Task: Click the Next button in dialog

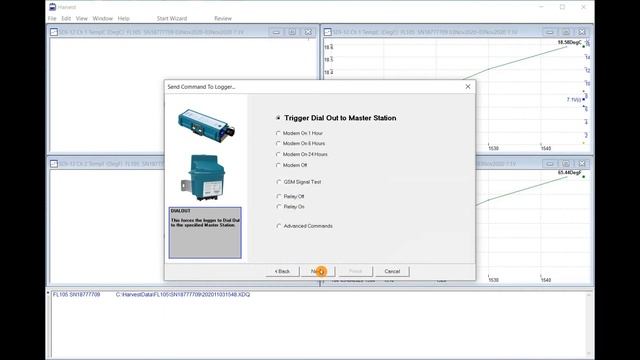Action: tap(318, 271)
